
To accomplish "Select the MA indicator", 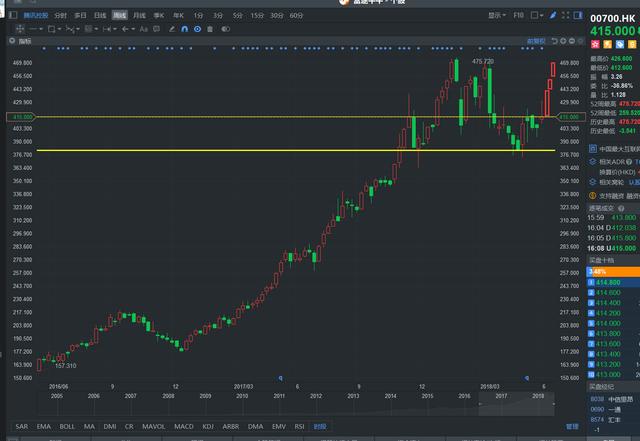I will (x=89, y=426).
